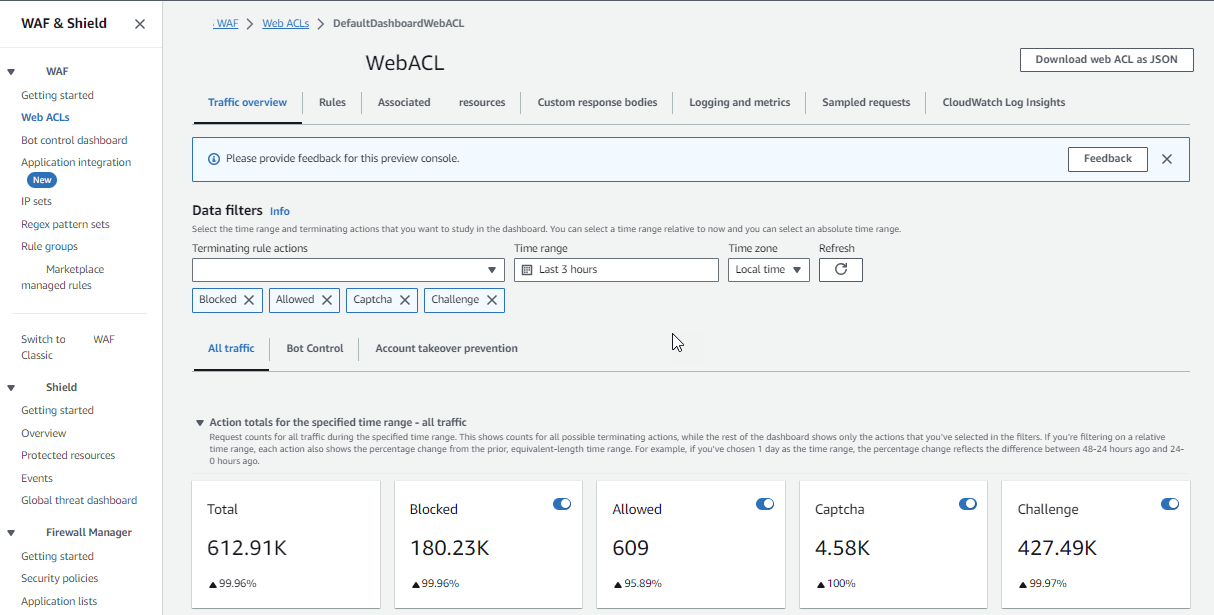Remove the Challenge filter chip

[492, 300]
